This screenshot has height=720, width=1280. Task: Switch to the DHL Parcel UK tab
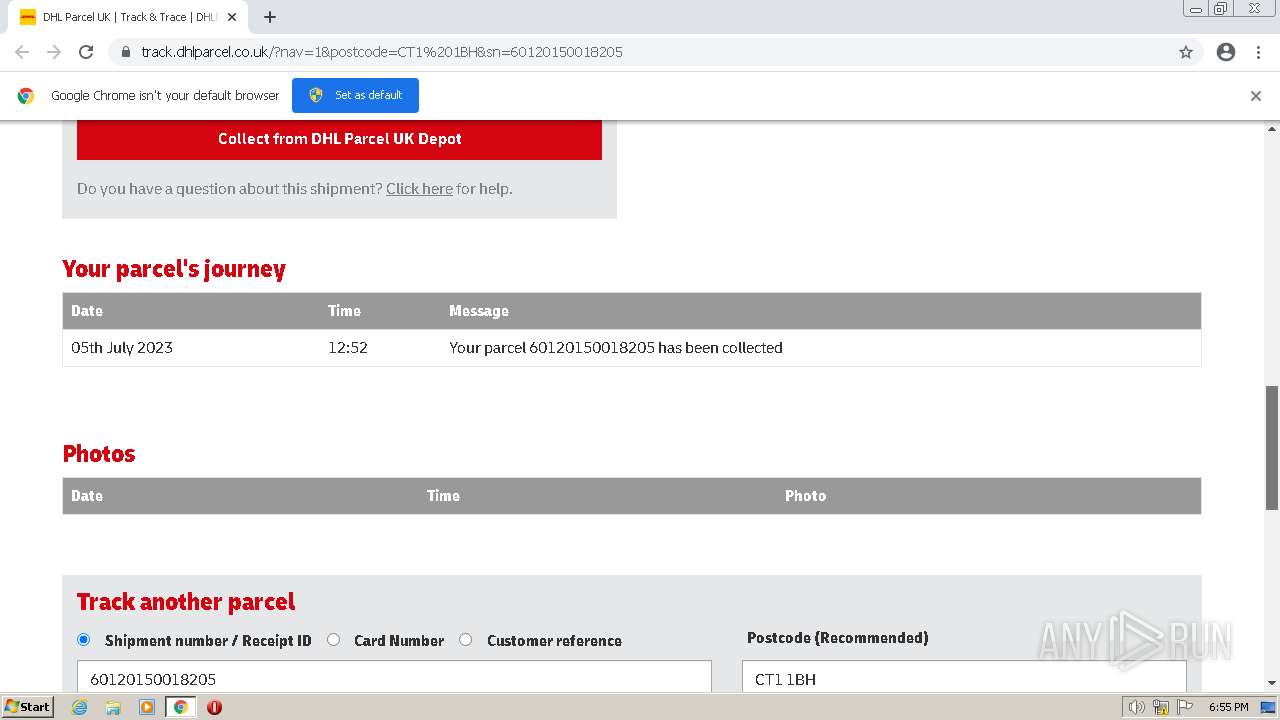tap(128, 17)
